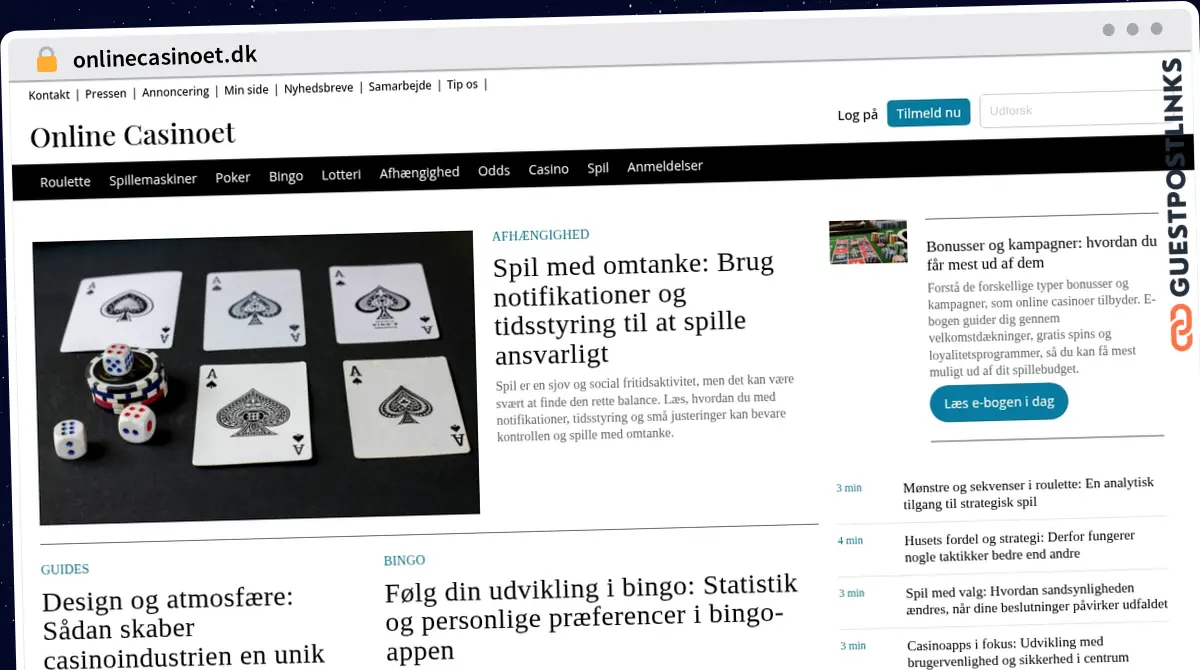Click the casino table thumbnail image
The width and height of the screenshot is (1200, 670).
[x=868, y=241]
